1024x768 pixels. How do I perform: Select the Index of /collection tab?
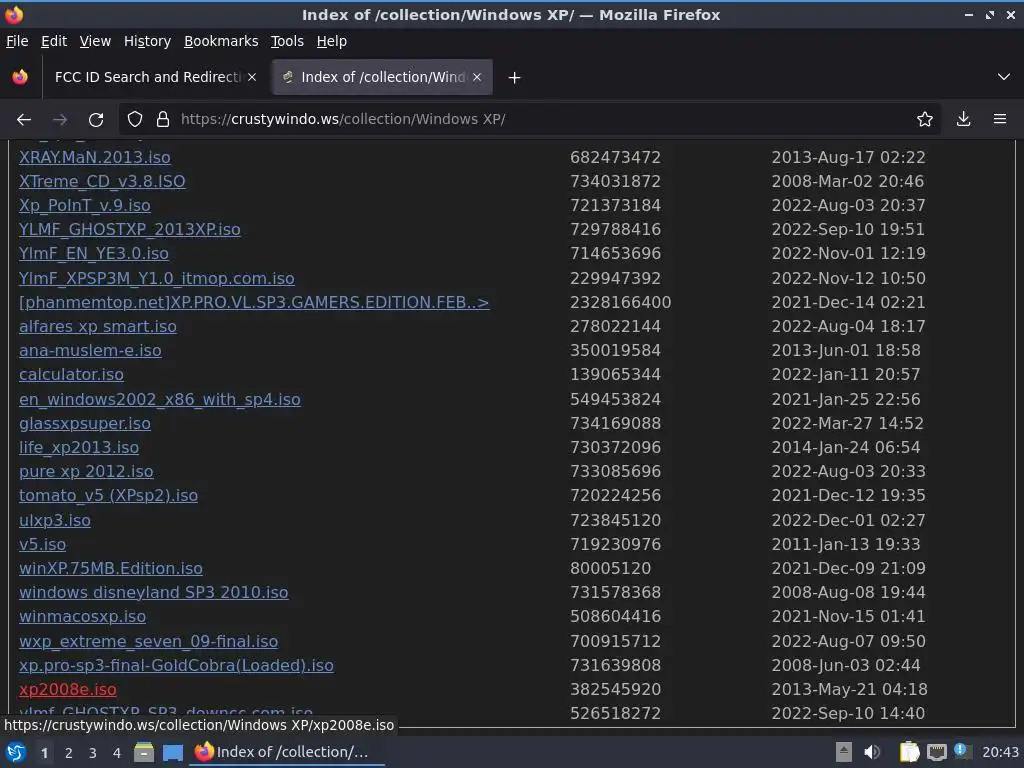pyautogui.click(x=383, y=77)
